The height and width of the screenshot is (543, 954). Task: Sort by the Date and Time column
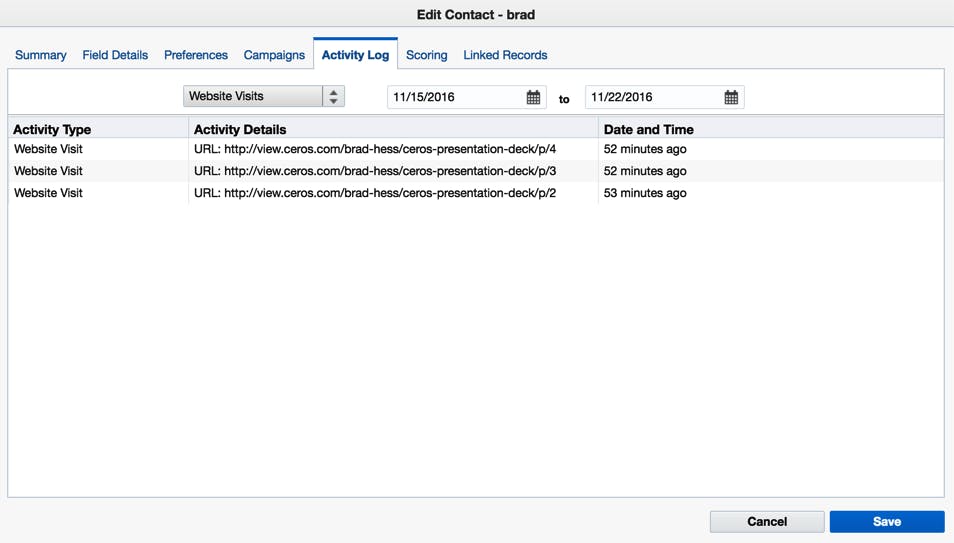tap(649, 129)
